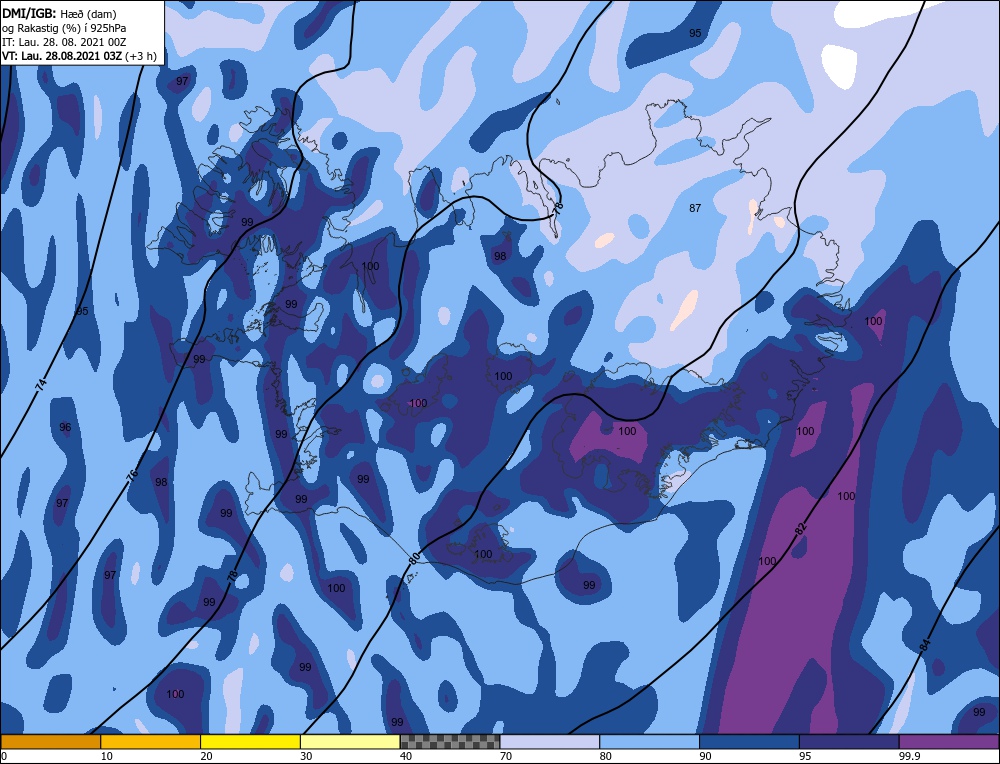Image resolution: width=1000 pixels, height=764 pixels.
Task: Pick the lavender 70–80 legend swatch
Action: [x=550, y=742]
